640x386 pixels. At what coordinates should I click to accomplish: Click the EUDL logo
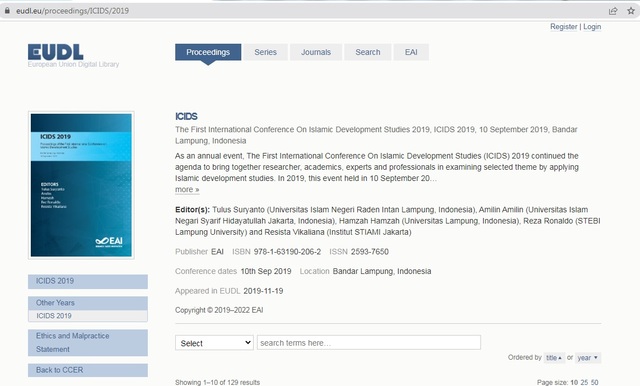(x=56, y=52)
